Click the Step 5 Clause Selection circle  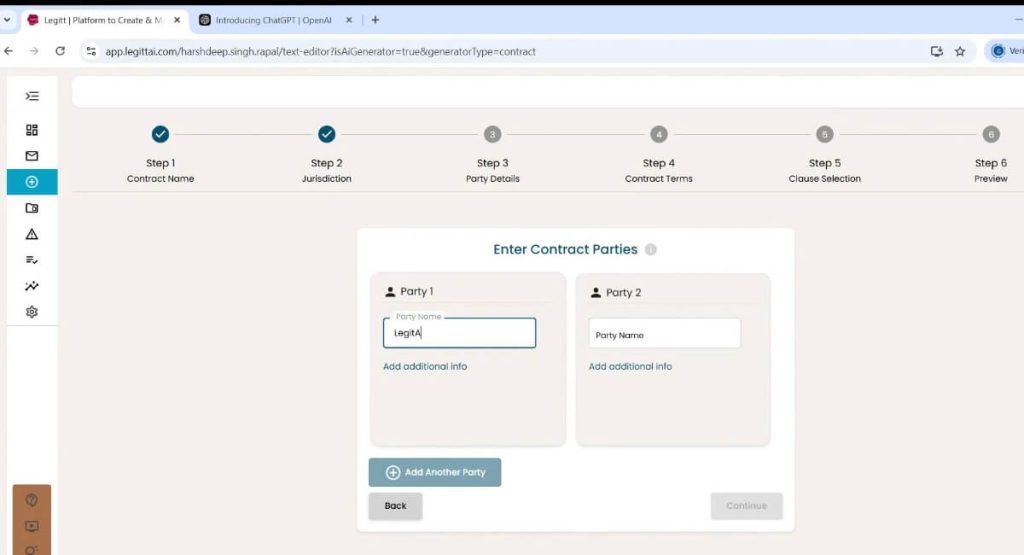pyautogui.click(x=825, y=135)
